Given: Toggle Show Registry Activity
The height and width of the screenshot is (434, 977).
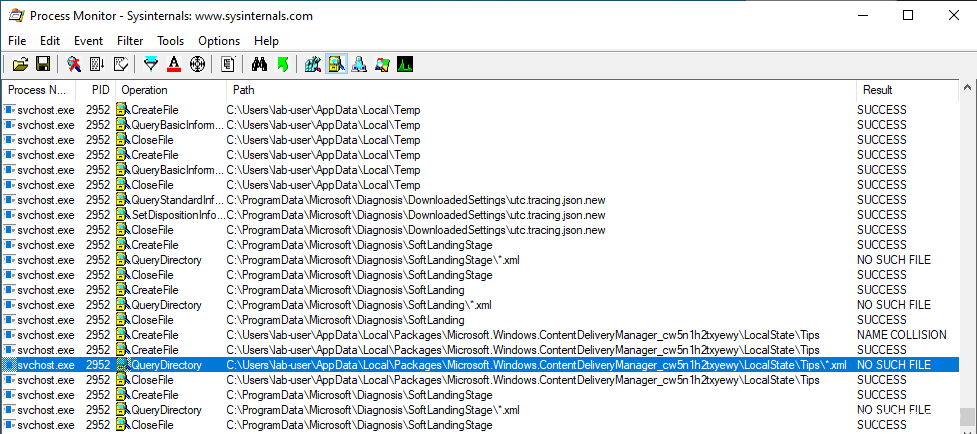Looking at the screenshot, I should point(313,64).
